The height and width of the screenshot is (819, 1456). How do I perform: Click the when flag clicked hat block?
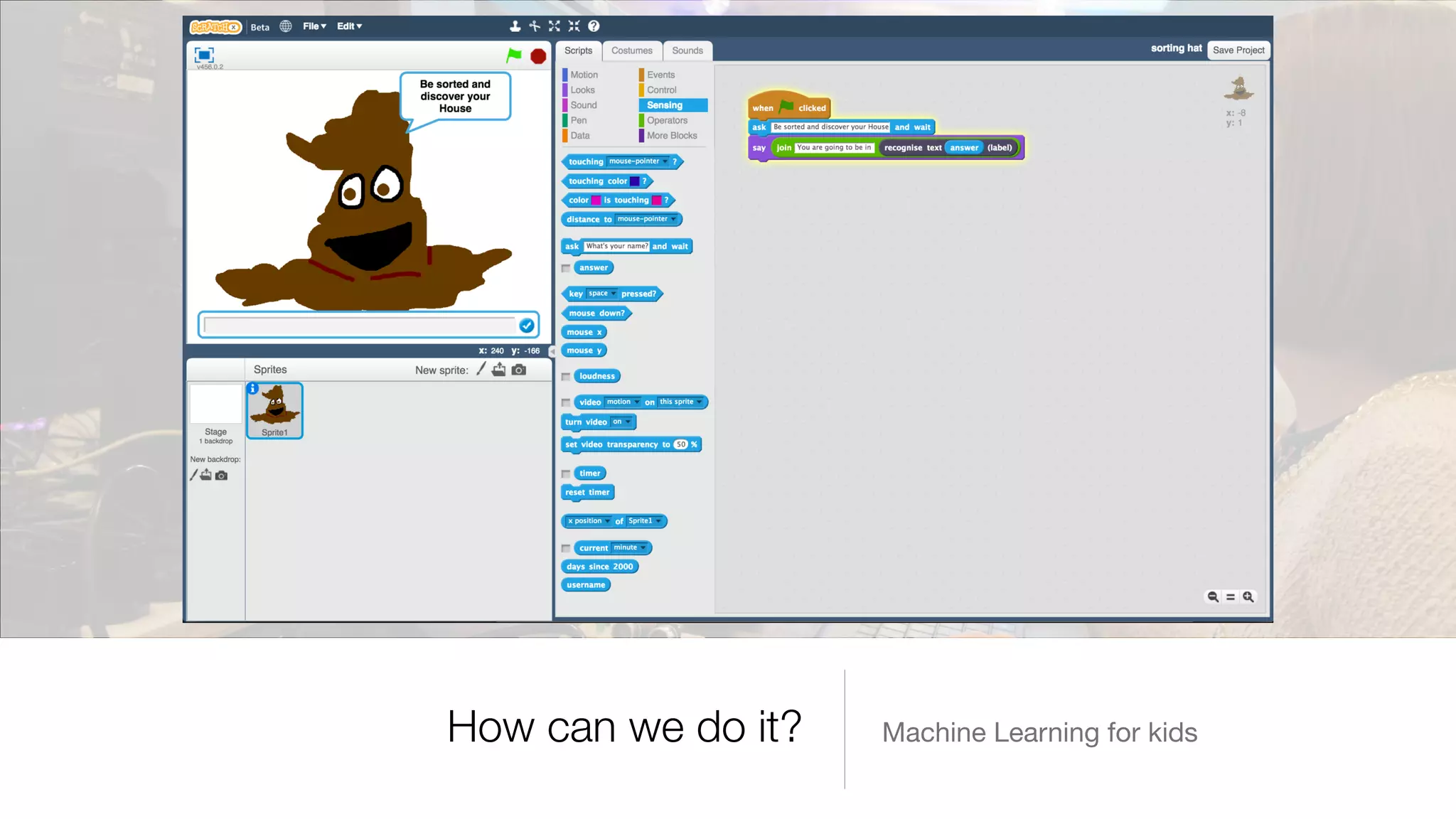[x=788, y=106]
